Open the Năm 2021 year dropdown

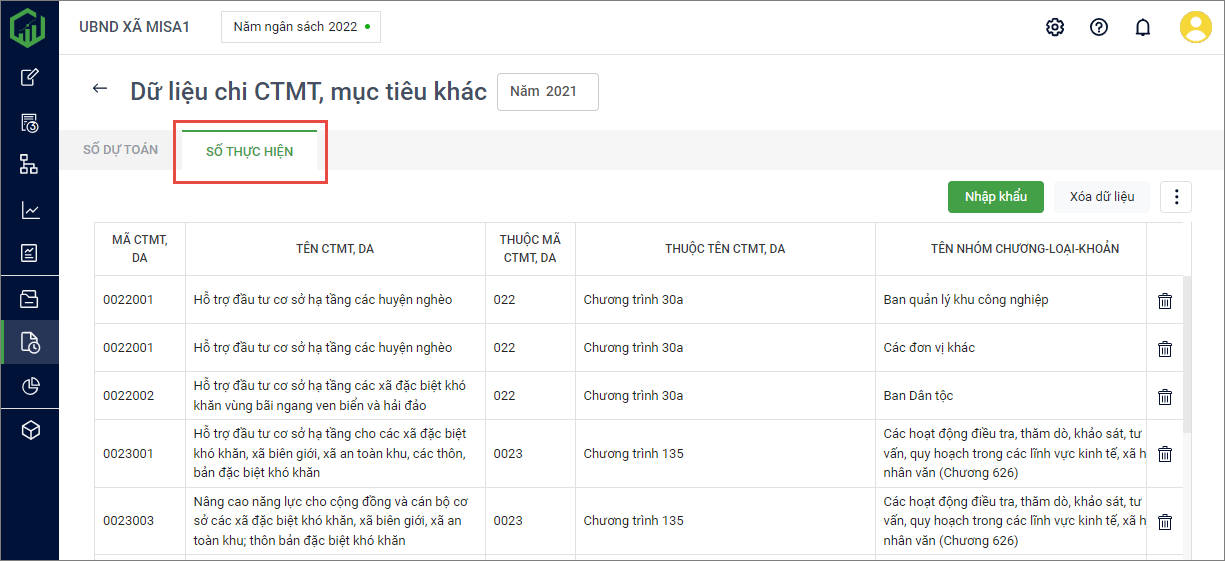click(x=547, y=91)
